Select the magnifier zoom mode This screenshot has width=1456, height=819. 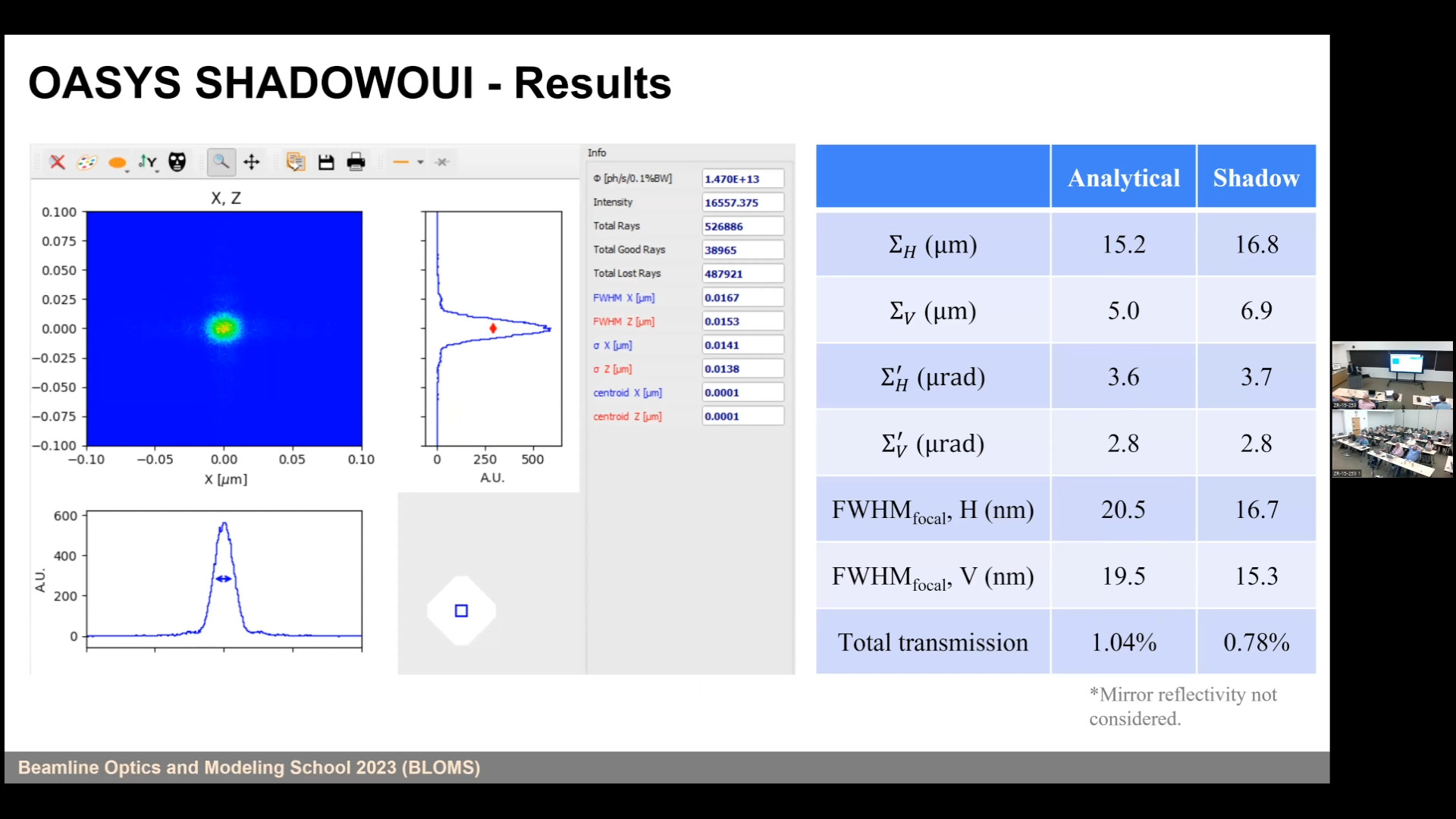221,162
